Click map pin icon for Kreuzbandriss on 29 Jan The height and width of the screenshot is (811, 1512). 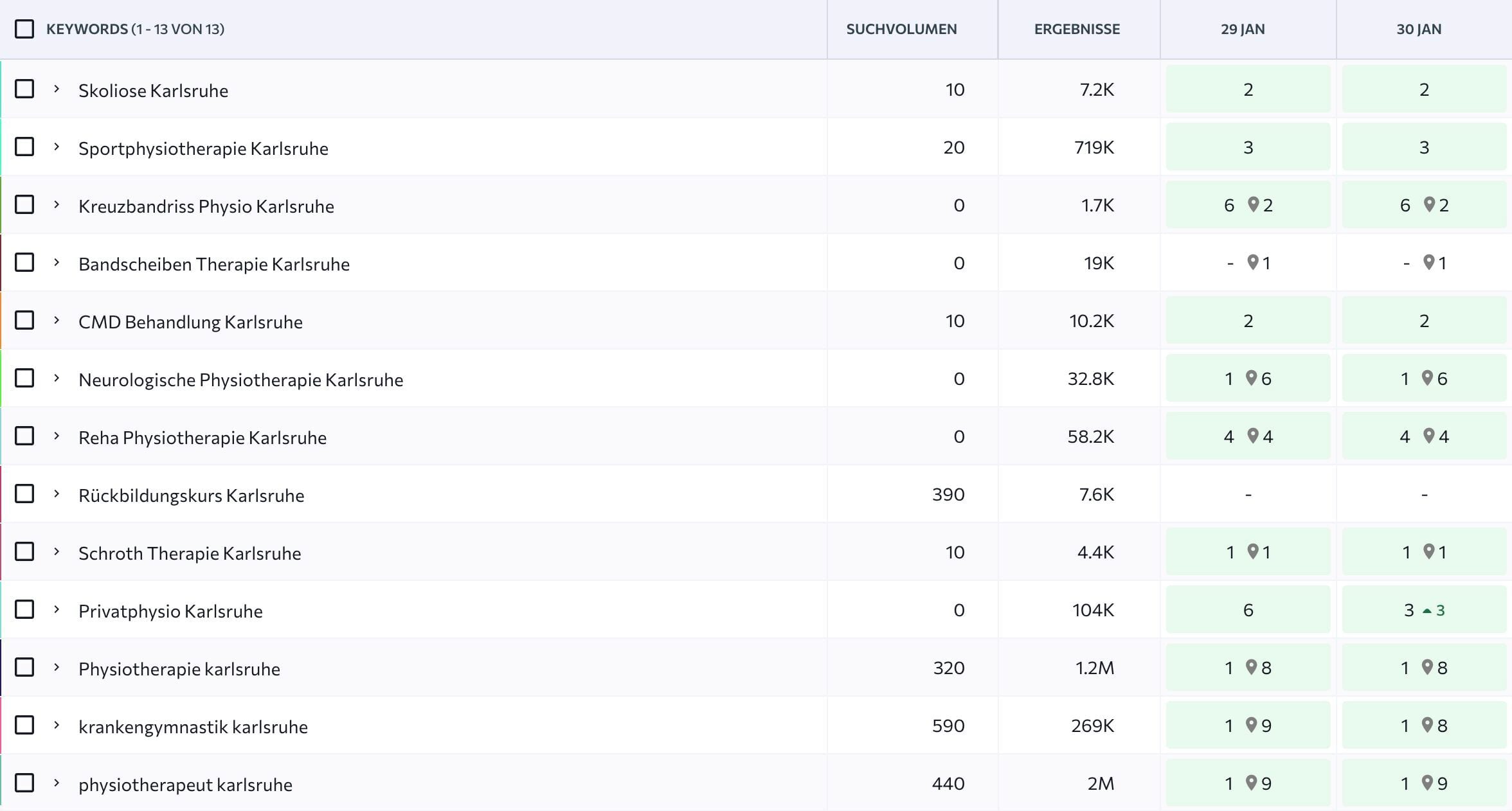pos(1253,204)
